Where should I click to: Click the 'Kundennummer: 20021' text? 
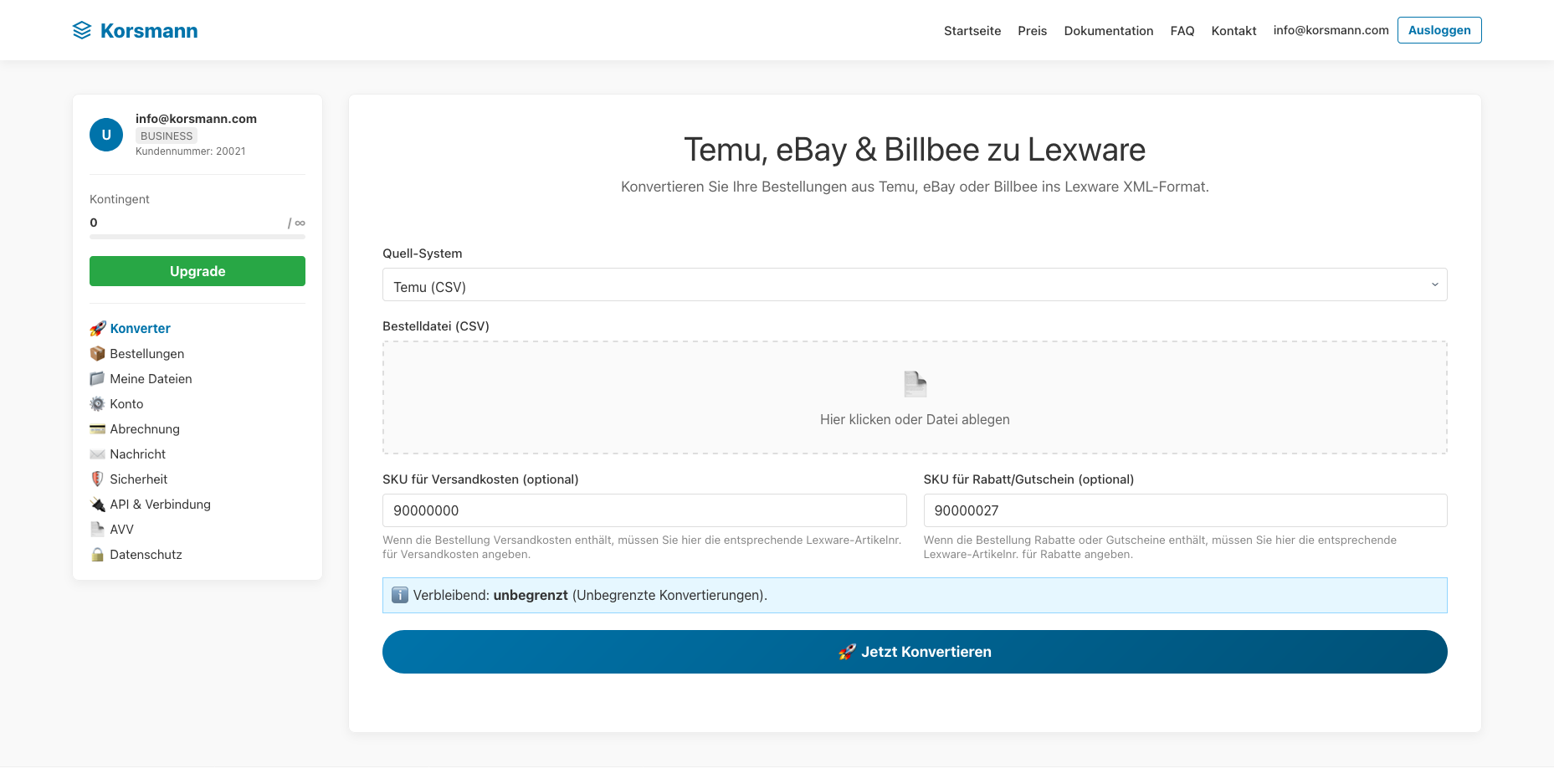(191, 151)
